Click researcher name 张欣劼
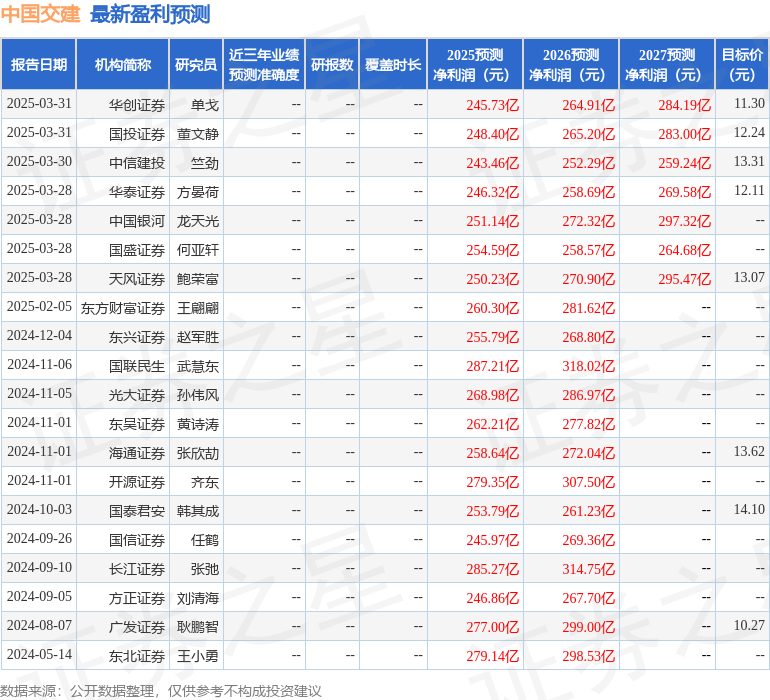 point(198,453)
